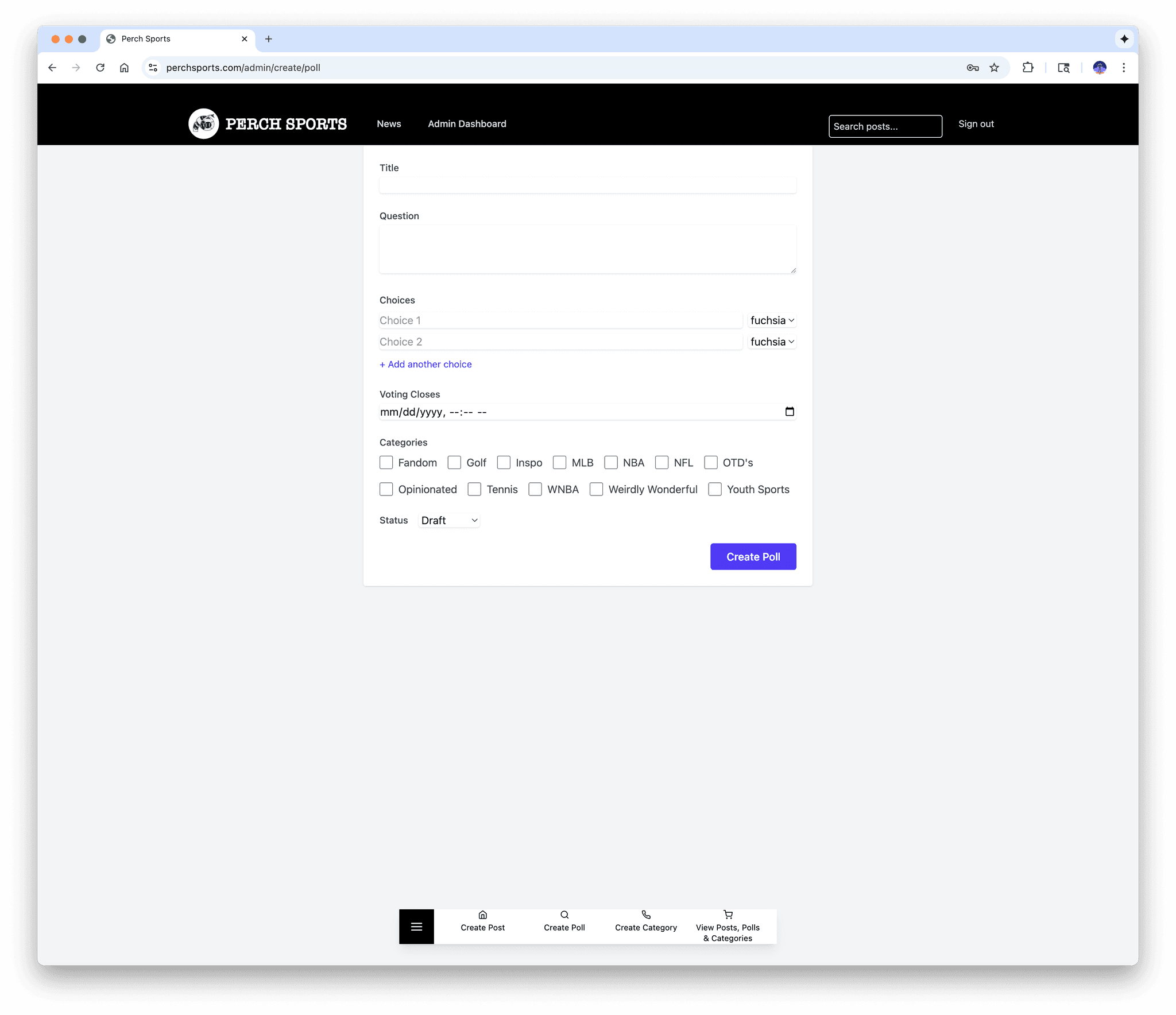This screenshot has height=1015, width=1176.
Task: Open Choice 1 fuchsia color dropdown
Action: pos(771,320)
